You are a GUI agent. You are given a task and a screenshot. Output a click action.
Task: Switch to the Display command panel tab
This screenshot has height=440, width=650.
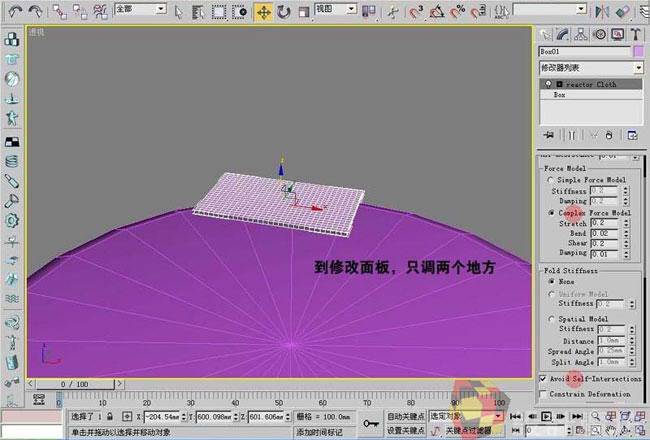[617, 35]
